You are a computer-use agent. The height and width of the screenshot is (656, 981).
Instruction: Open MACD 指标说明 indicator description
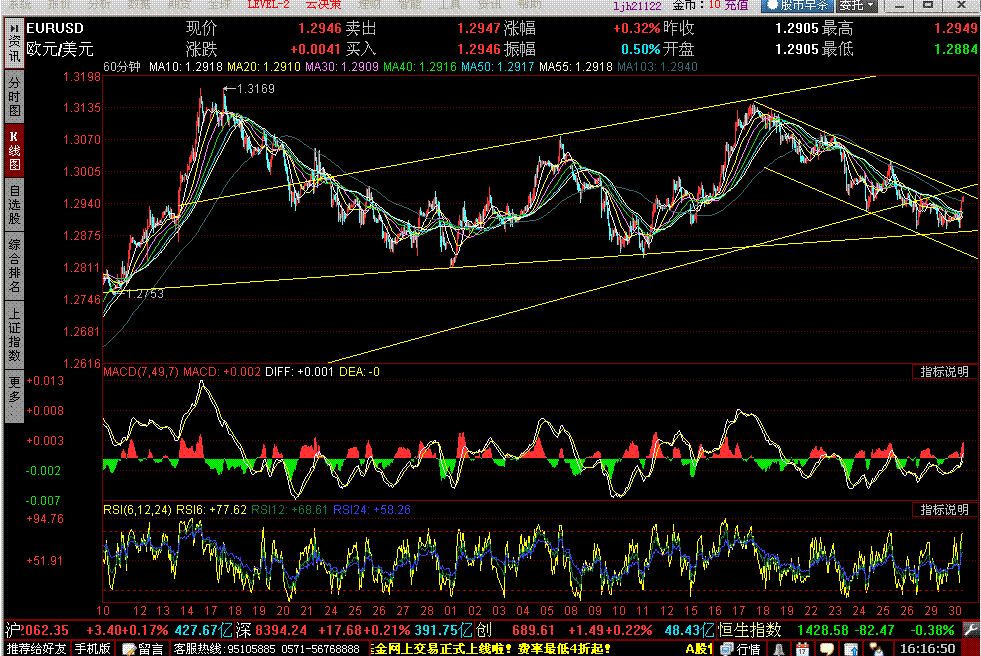944,371
